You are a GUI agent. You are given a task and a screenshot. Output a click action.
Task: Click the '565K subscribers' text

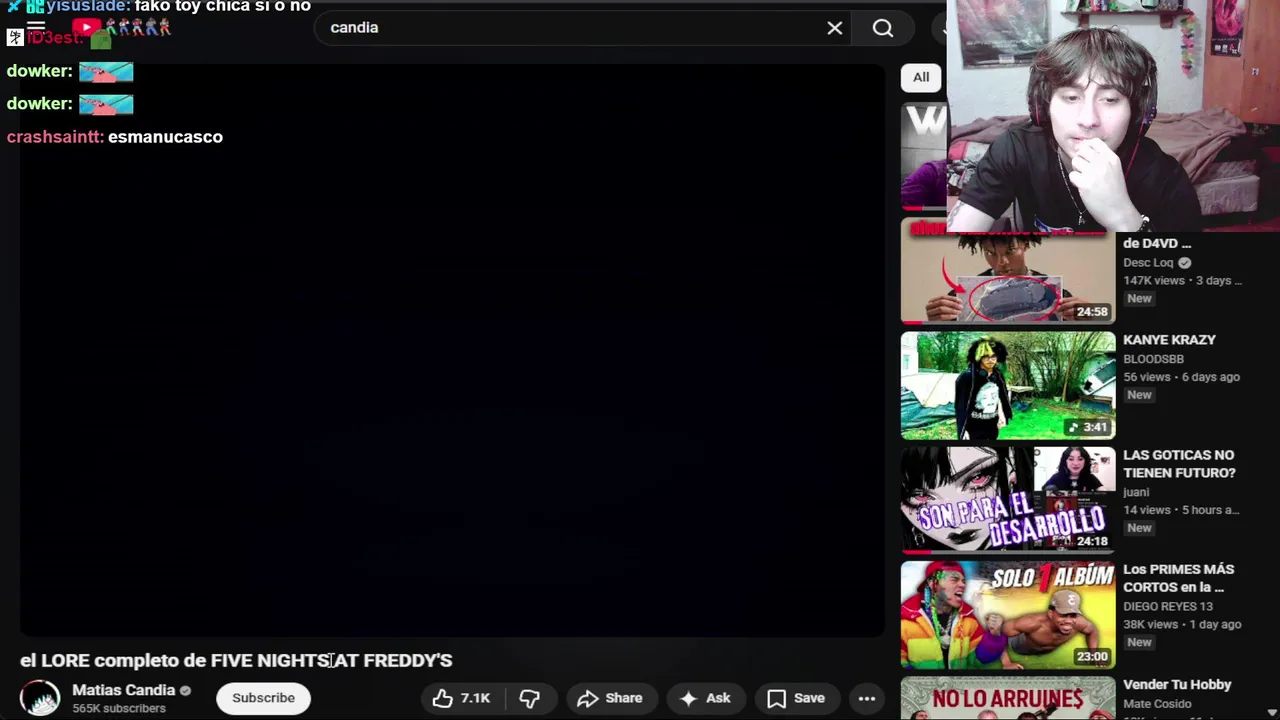tap(119, 708)
